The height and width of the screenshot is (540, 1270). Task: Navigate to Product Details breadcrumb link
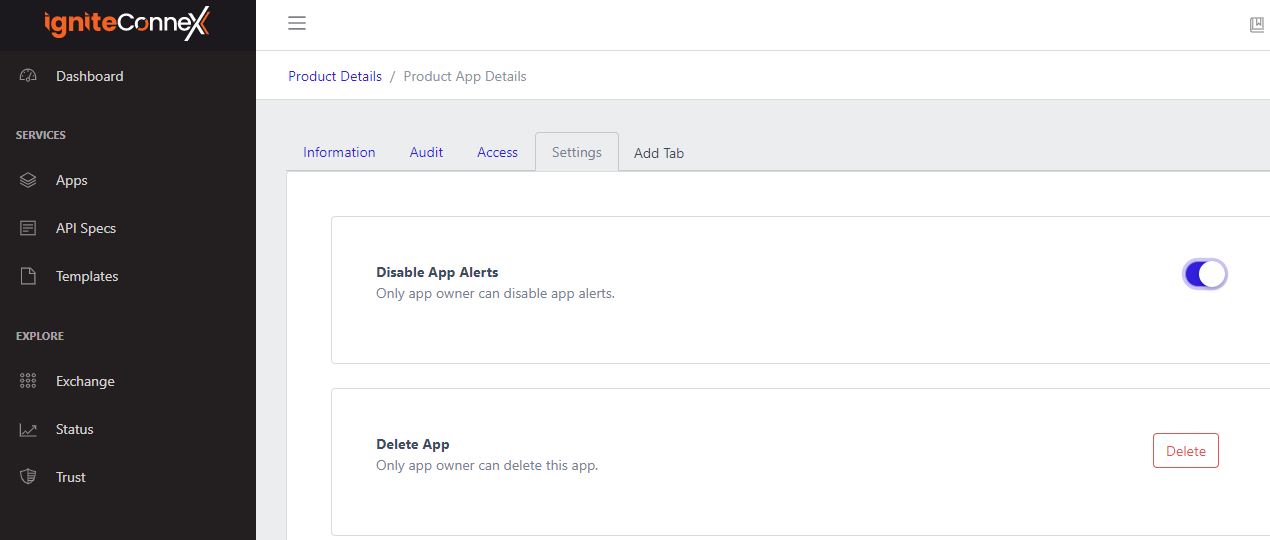(335, 76)
